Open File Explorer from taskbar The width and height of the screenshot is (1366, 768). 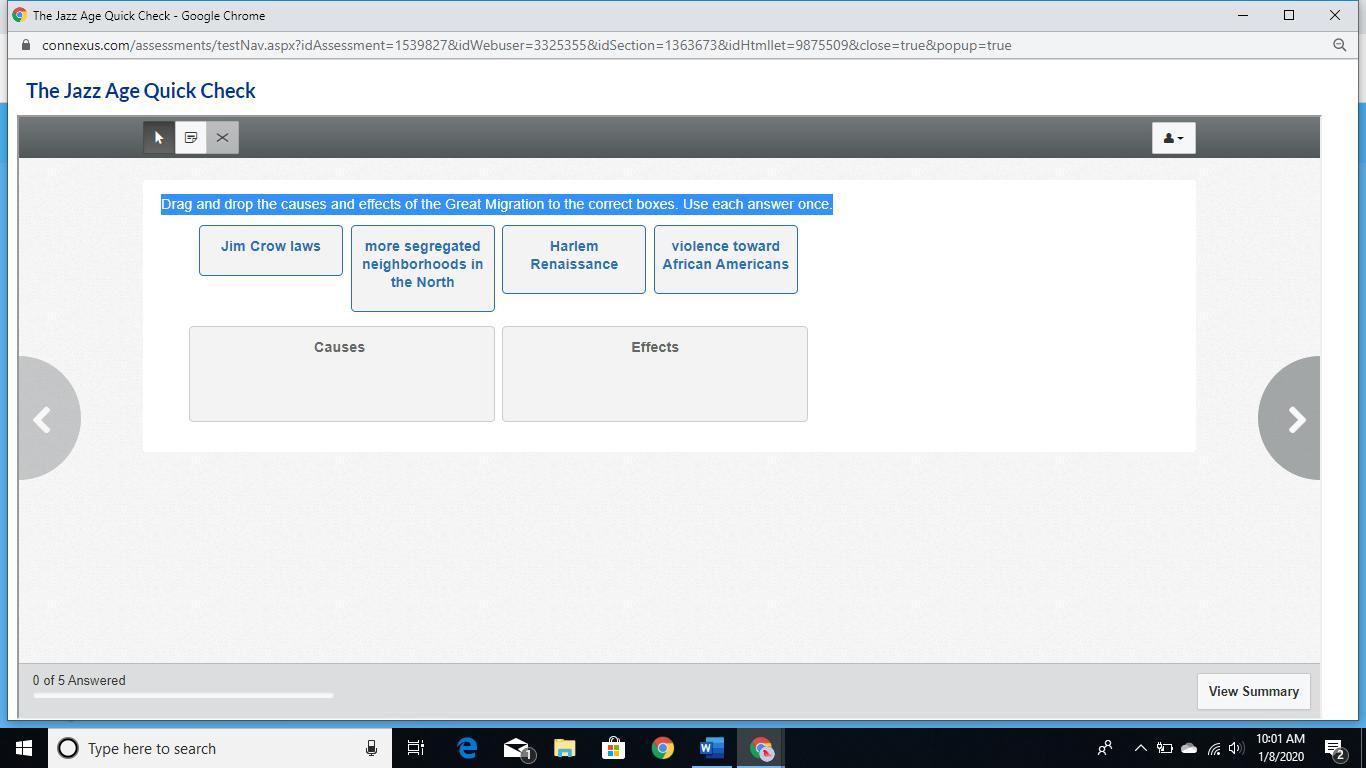click(565, 748)
